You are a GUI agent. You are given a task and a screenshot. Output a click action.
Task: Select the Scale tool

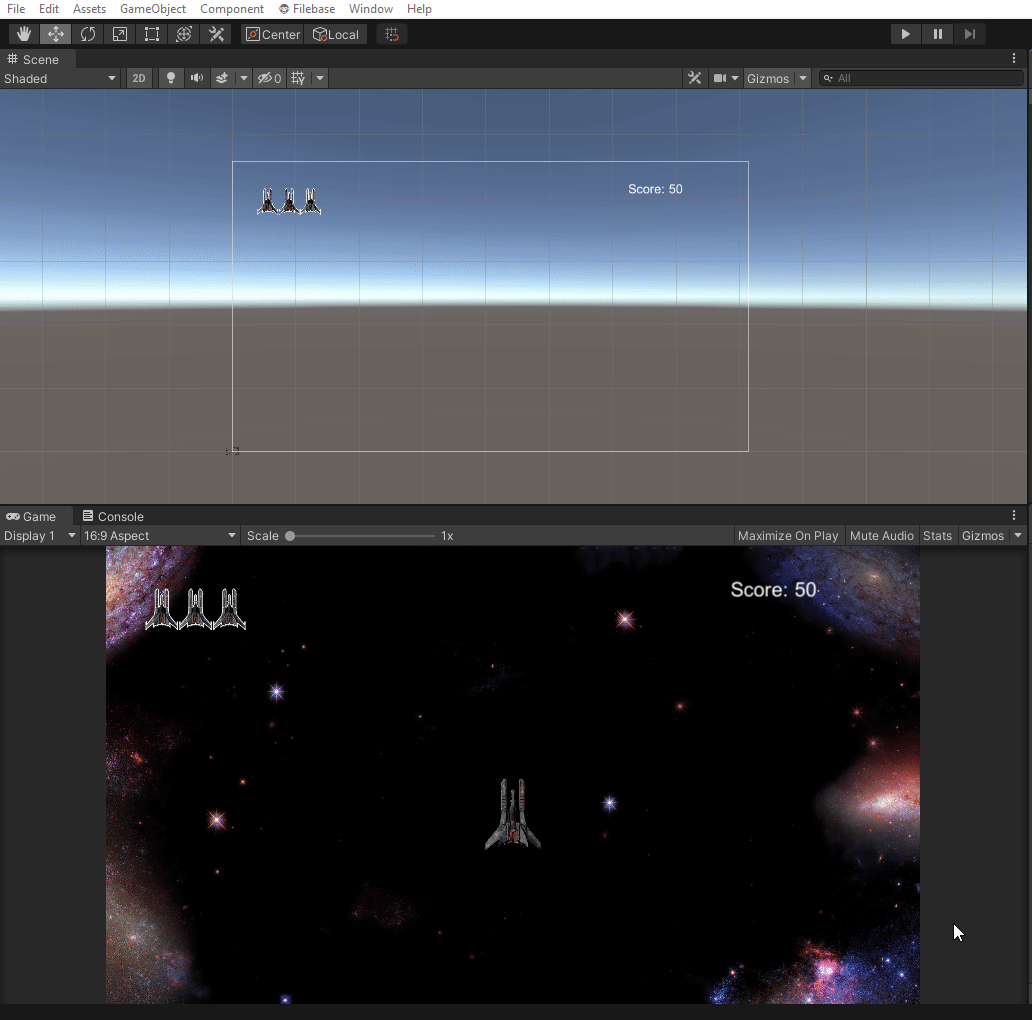click(x=119, y=33)
